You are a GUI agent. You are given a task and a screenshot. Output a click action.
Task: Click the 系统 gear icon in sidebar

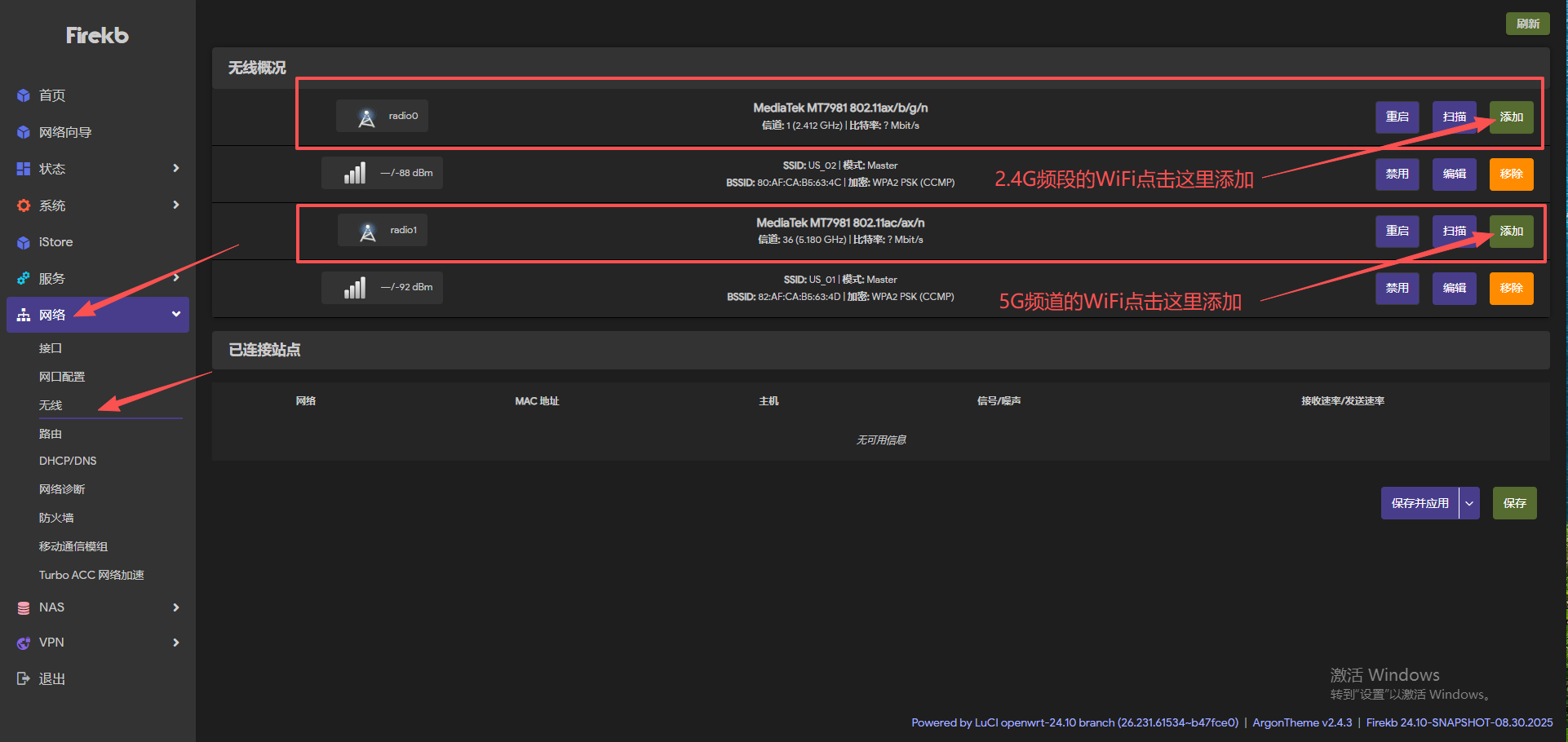pyautogui.click(x=24, y=205)
